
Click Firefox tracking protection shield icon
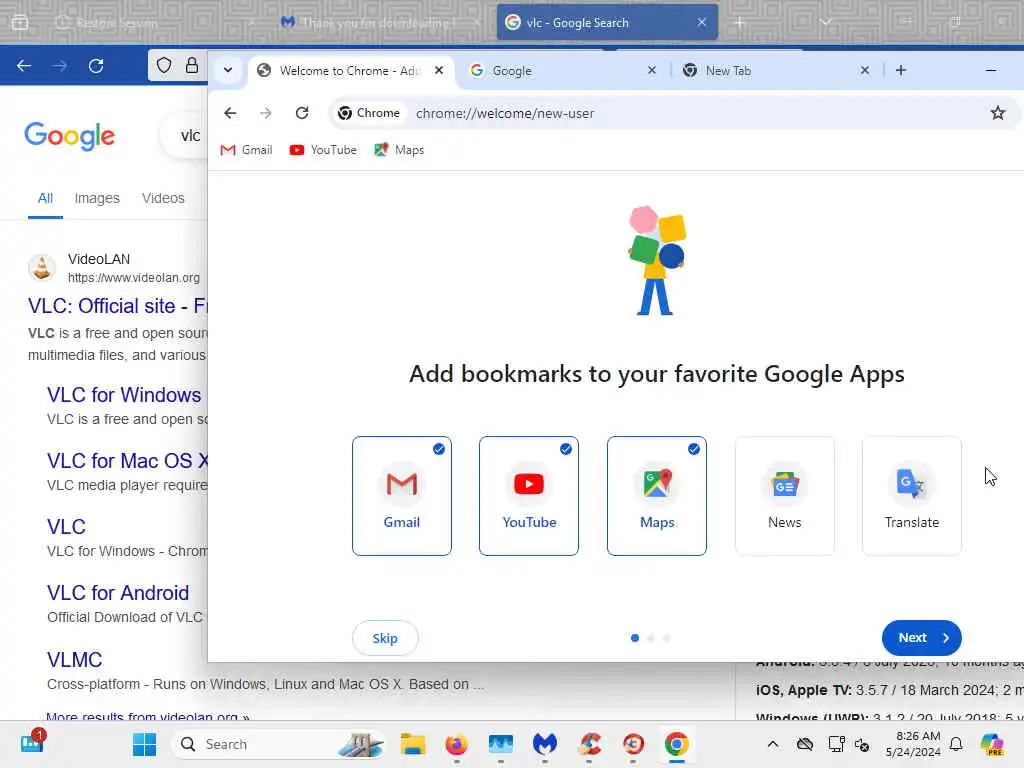coord(164,65)
